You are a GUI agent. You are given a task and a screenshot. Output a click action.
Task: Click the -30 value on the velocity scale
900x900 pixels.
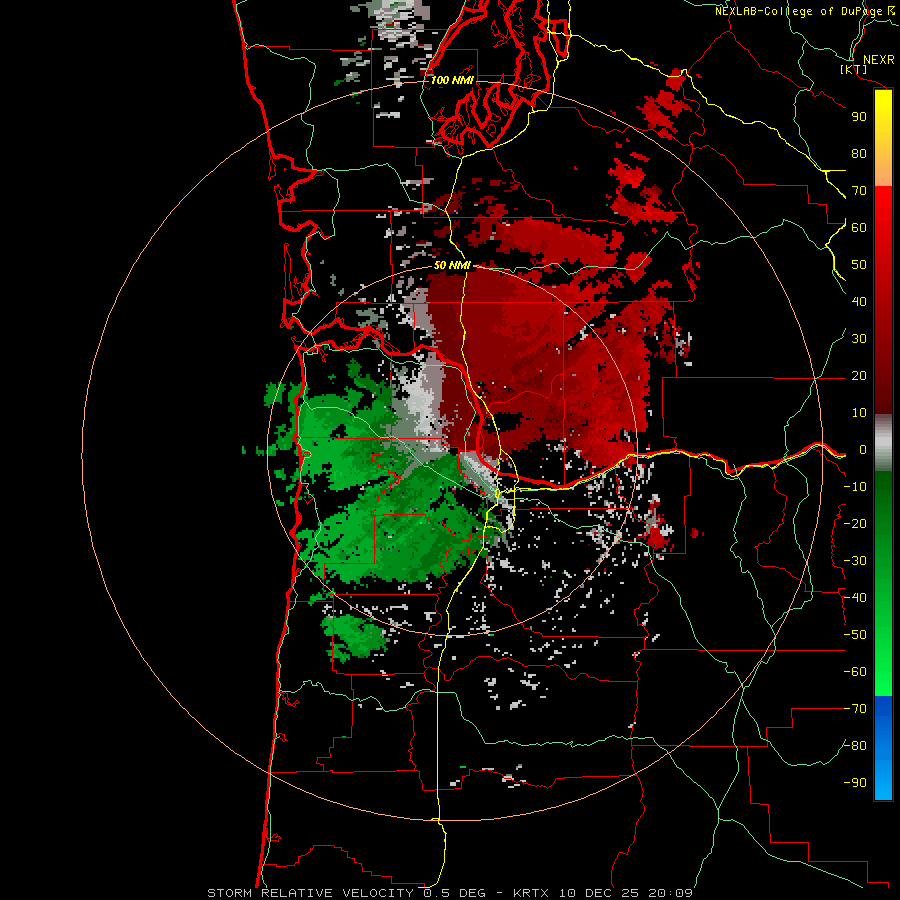[855, 561]
